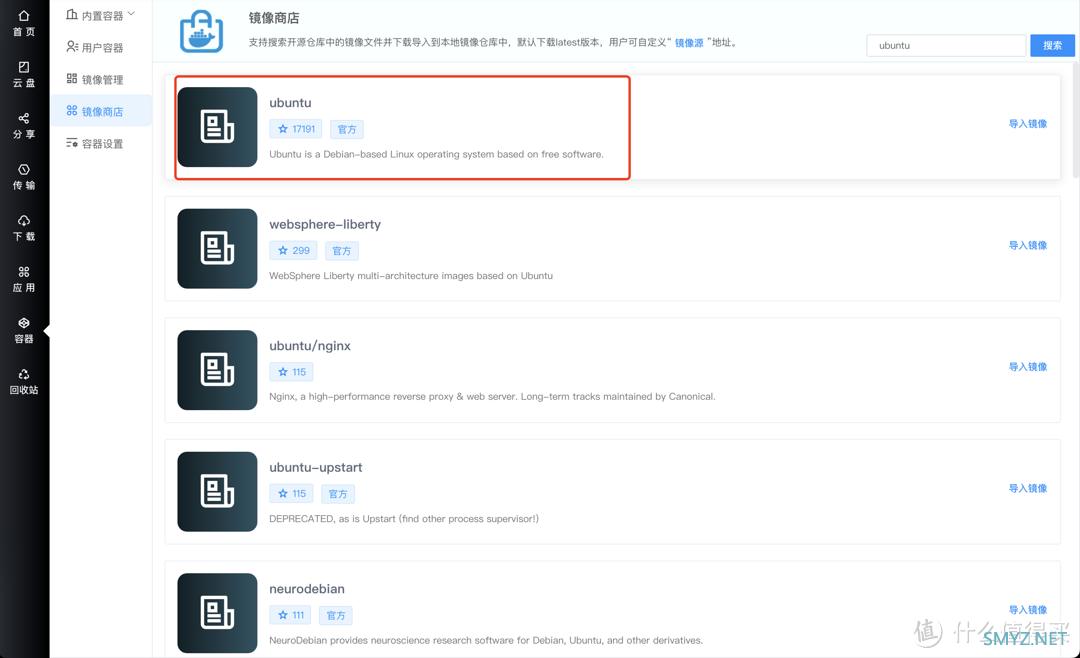The image size is (1080, 658).
Task: Open 下载 download section
Action: [x=24, y=227]
